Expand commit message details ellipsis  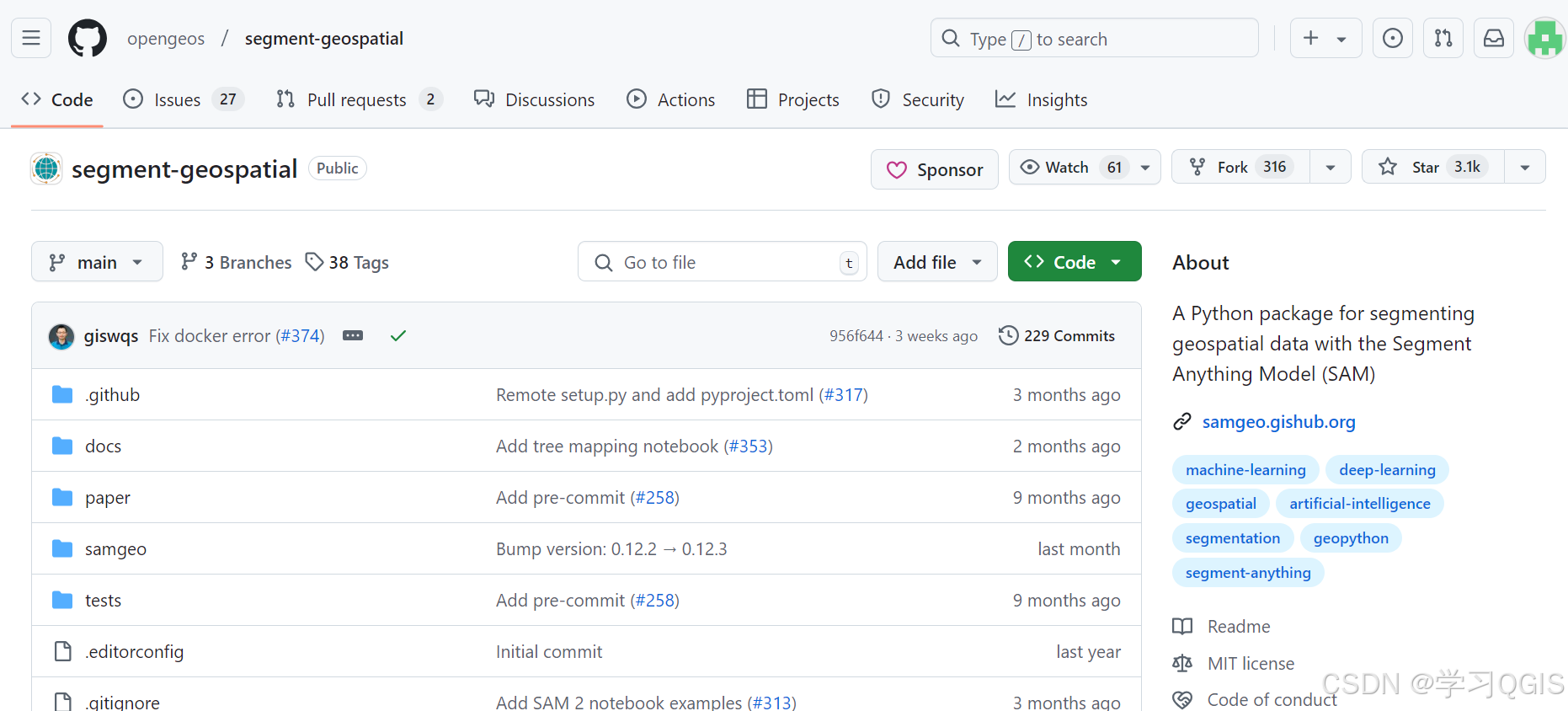click(353, 335)
